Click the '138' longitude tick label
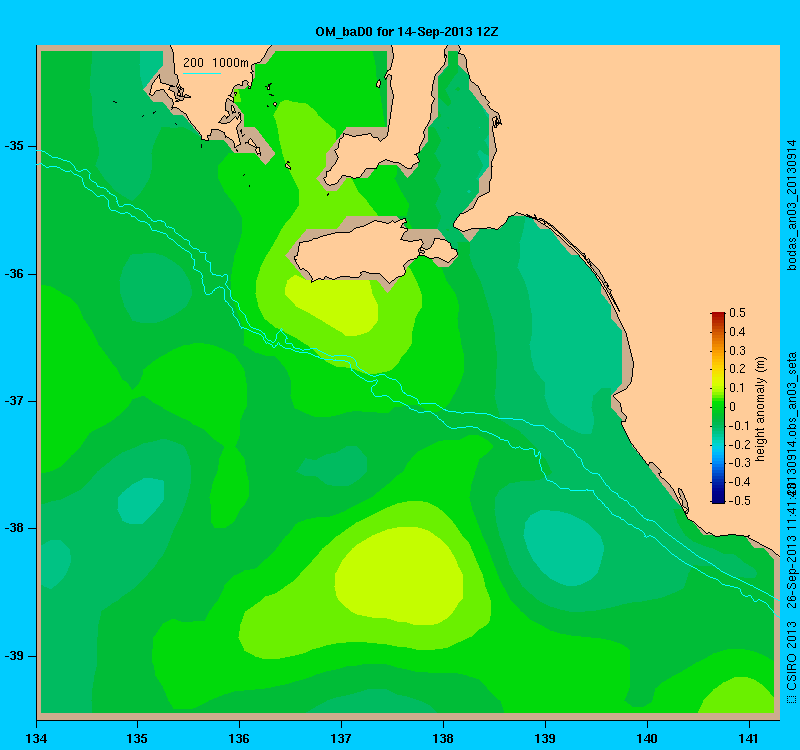Screen dimensions: 800x750 click(443, 738)
